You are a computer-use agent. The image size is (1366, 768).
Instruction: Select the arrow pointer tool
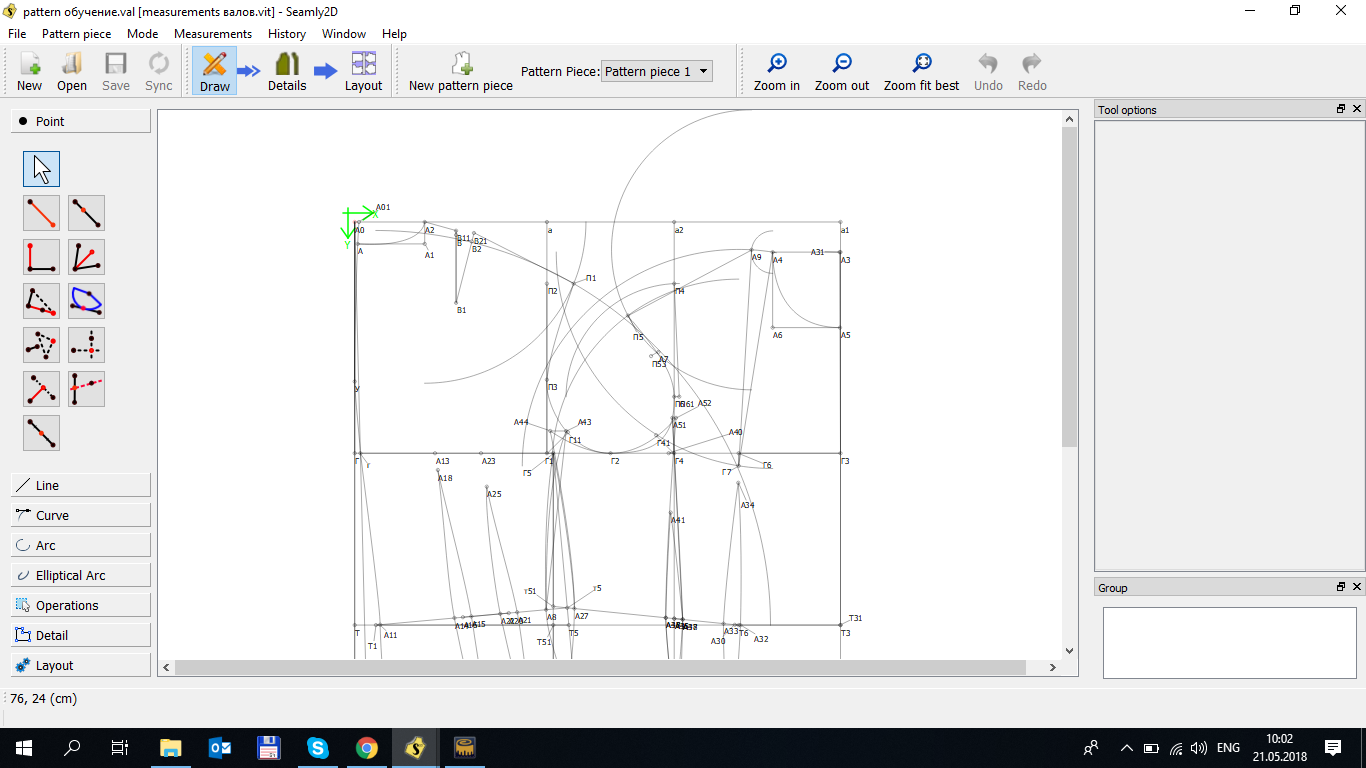(x=41, y=169)
